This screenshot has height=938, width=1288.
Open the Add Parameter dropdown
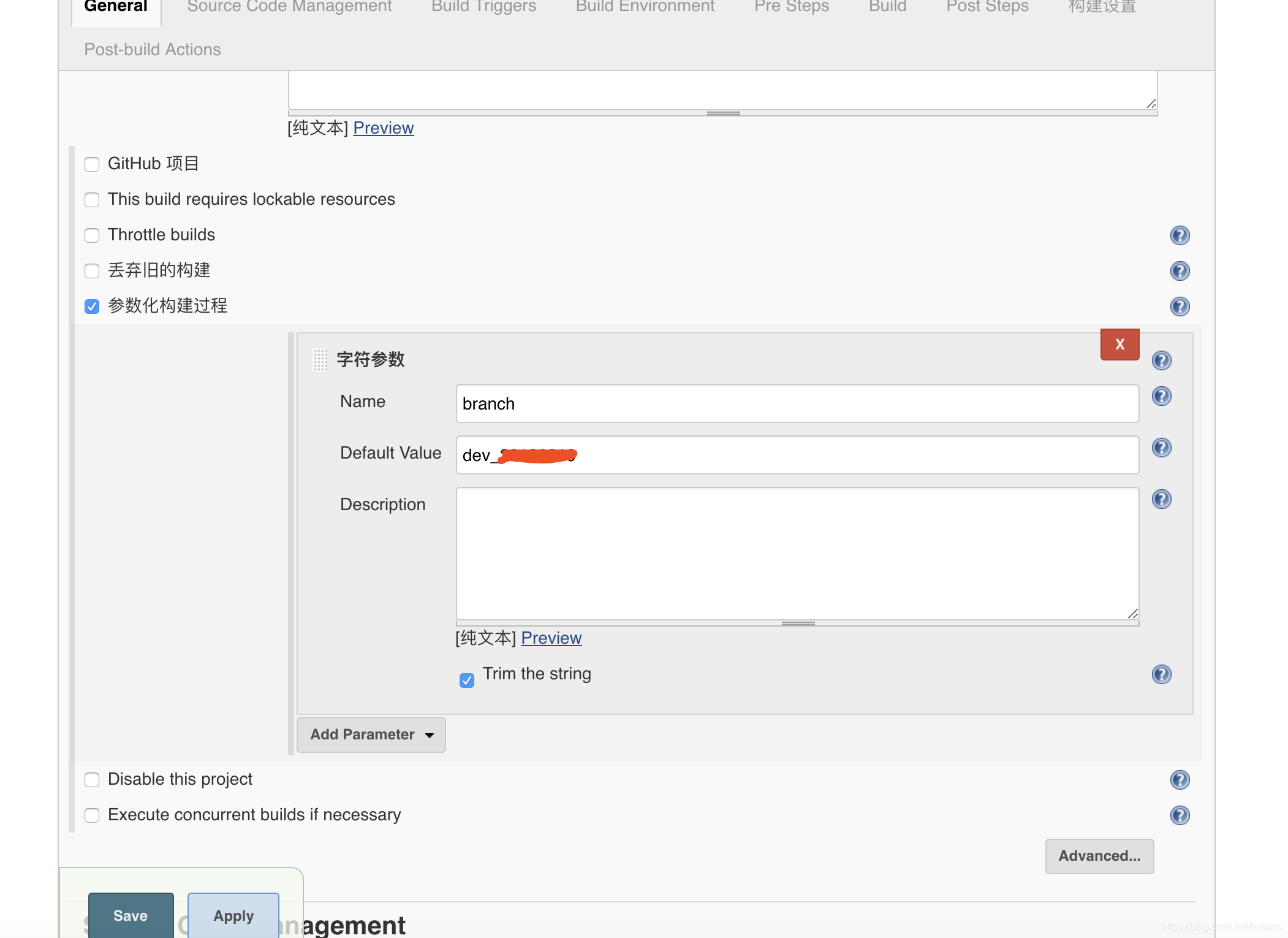[371, 734]
